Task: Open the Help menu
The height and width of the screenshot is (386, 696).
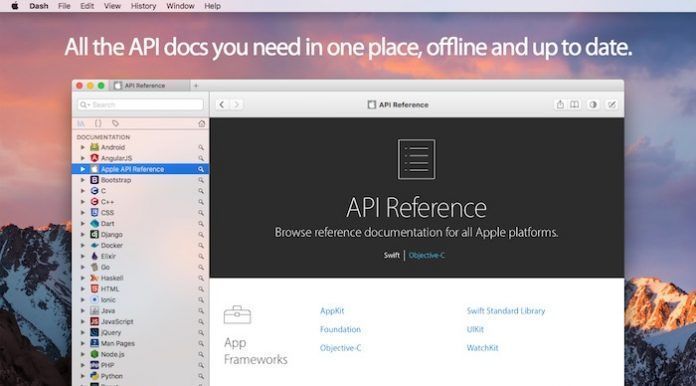Action: pyautogui.click(x=212, y=6)
